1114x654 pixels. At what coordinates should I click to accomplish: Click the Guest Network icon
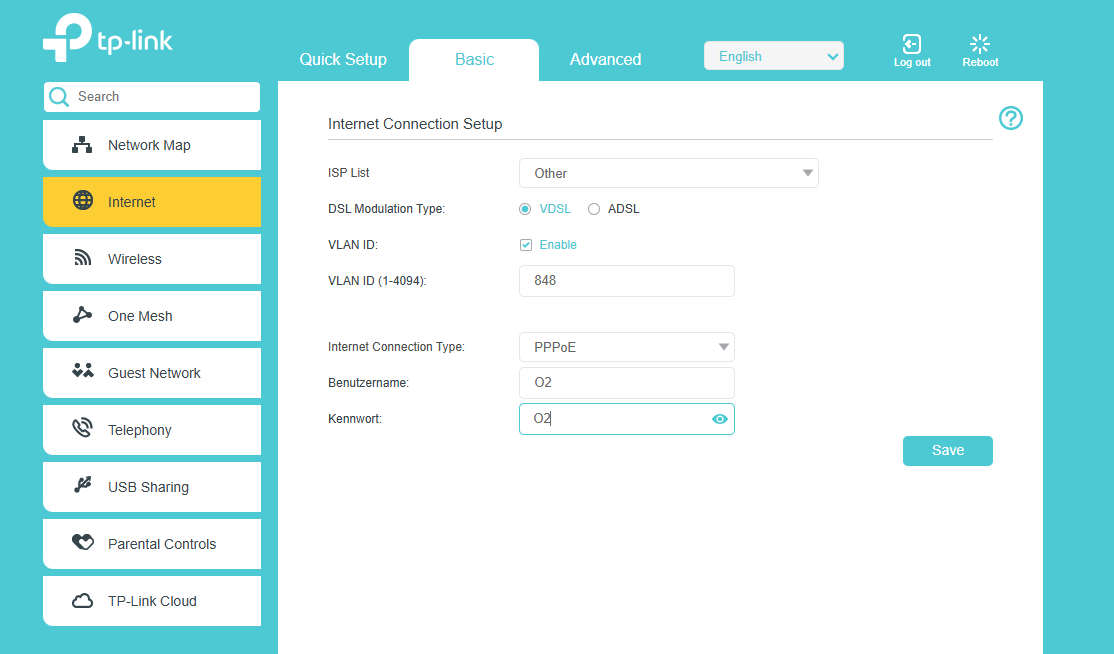coord(83,372)
